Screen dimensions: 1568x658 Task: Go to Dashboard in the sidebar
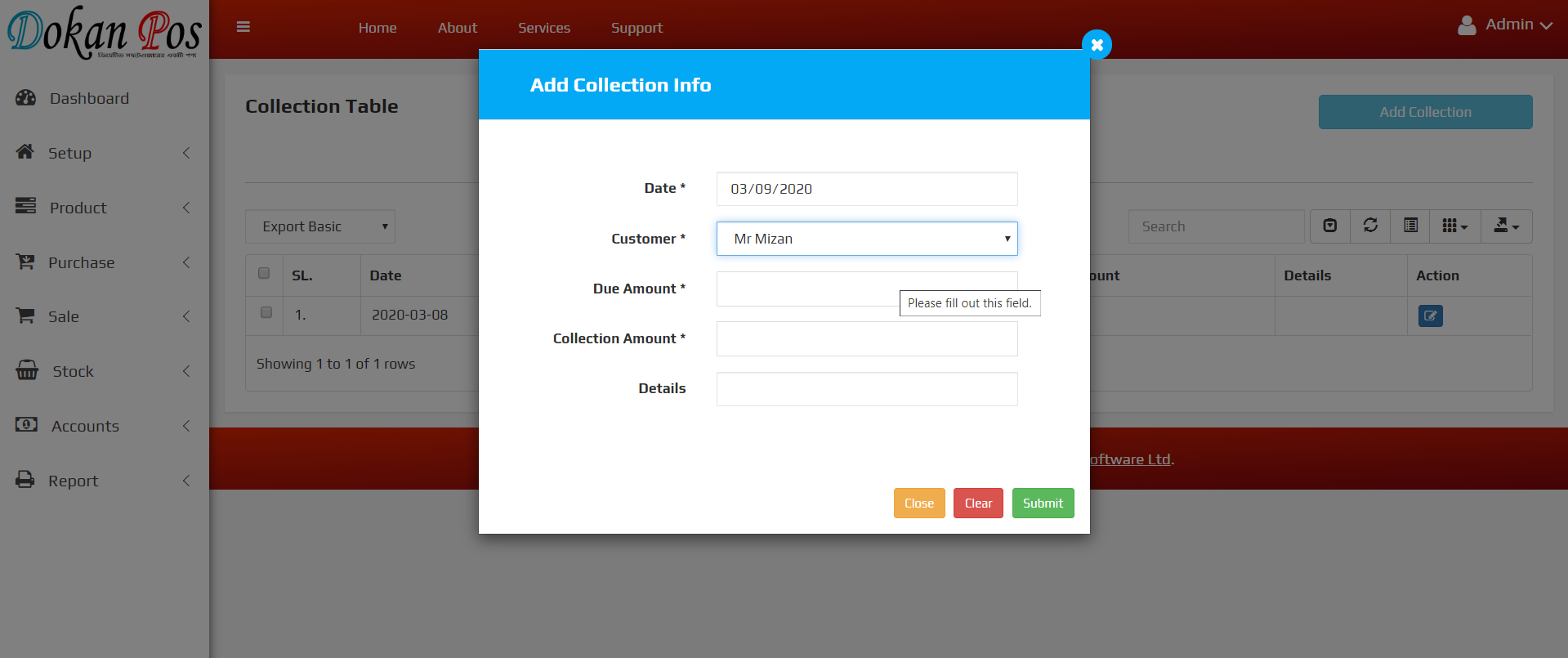coord(89,98)
